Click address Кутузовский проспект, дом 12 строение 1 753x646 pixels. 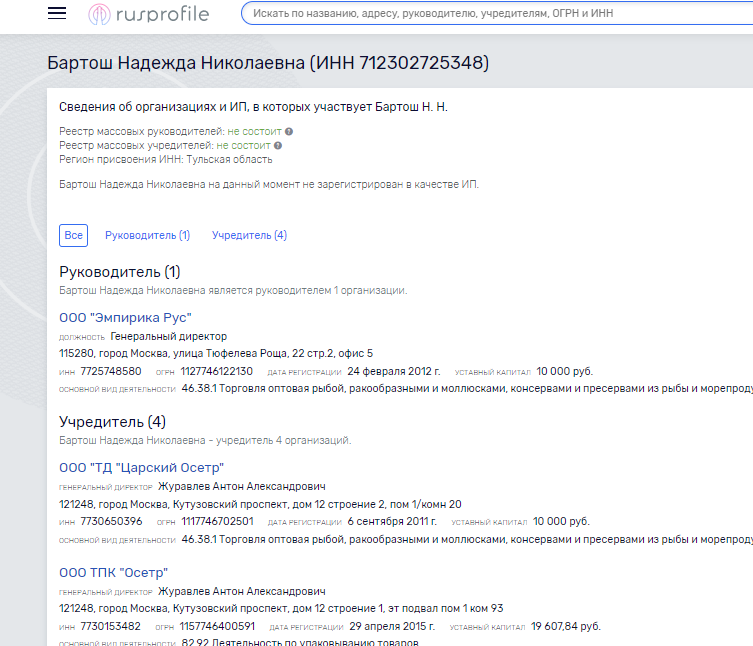click(x=281, y=609)
